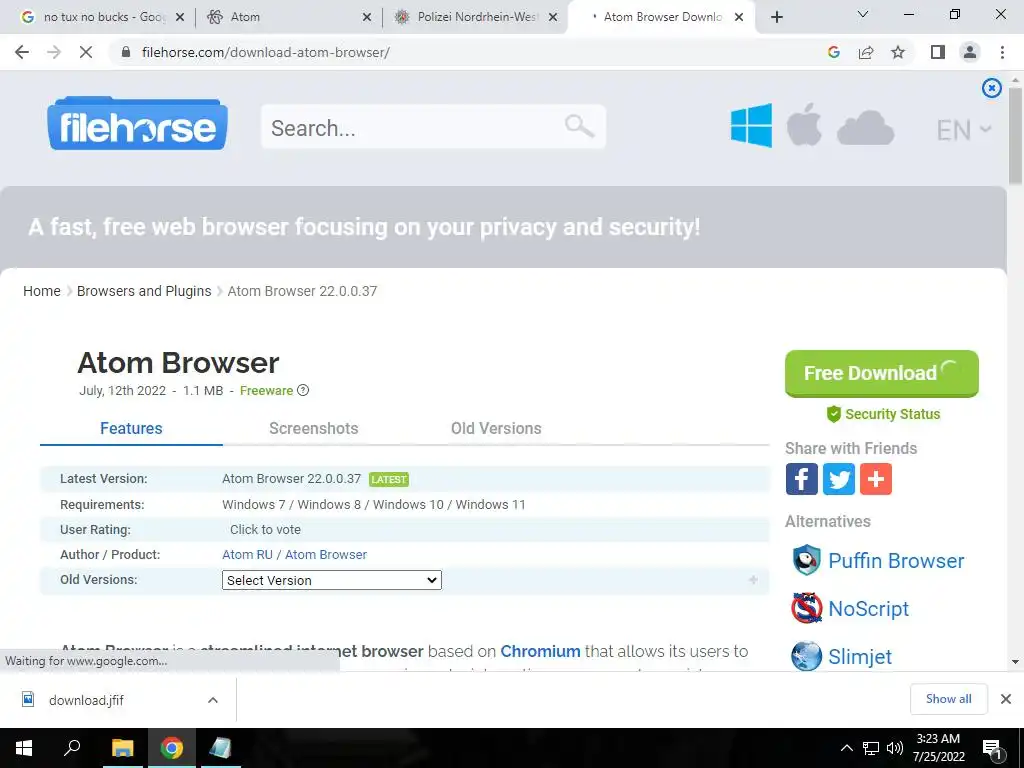
Task: Click the Freeware license link
Action: pyautogui.click(x=266, y=391)
